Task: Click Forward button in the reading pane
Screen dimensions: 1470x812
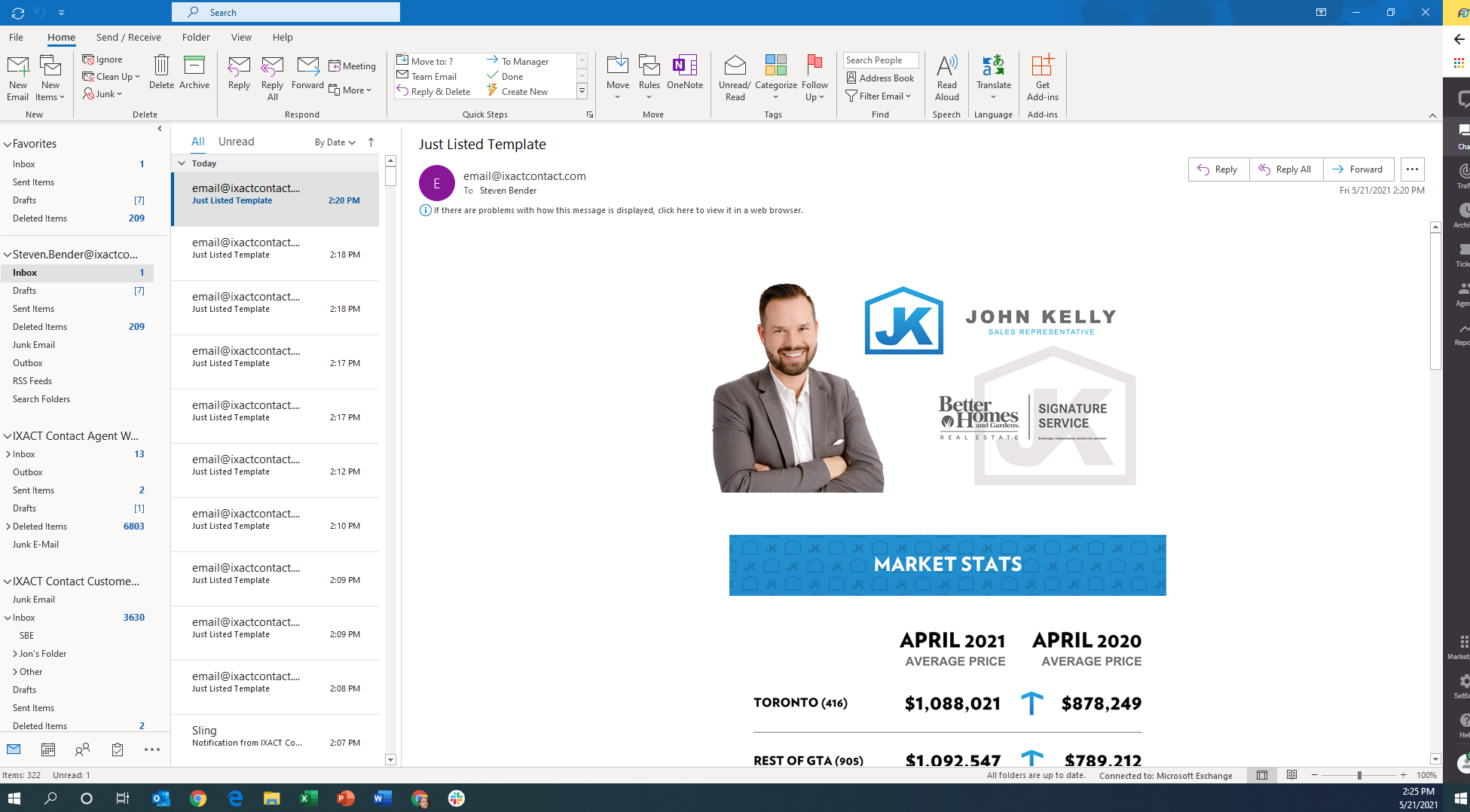Action: pos(1358,169)
